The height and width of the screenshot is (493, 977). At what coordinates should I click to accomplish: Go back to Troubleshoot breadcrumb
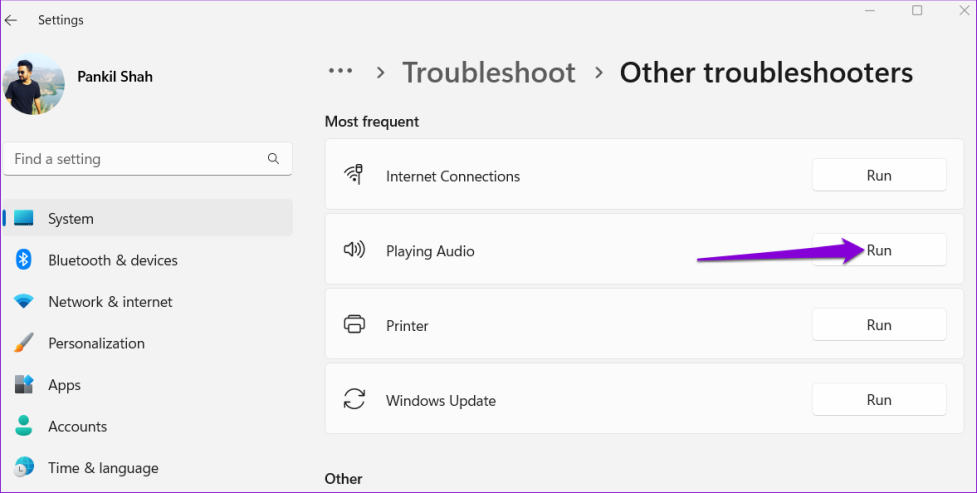(x=488, y=73)
